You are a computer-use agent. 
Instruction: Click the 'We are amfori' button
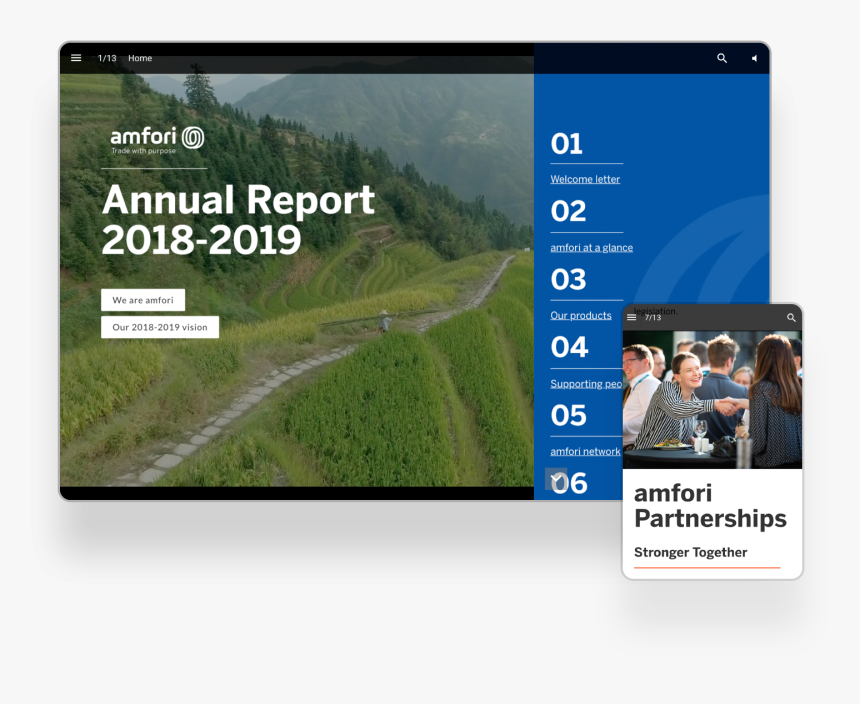[143, 300]
